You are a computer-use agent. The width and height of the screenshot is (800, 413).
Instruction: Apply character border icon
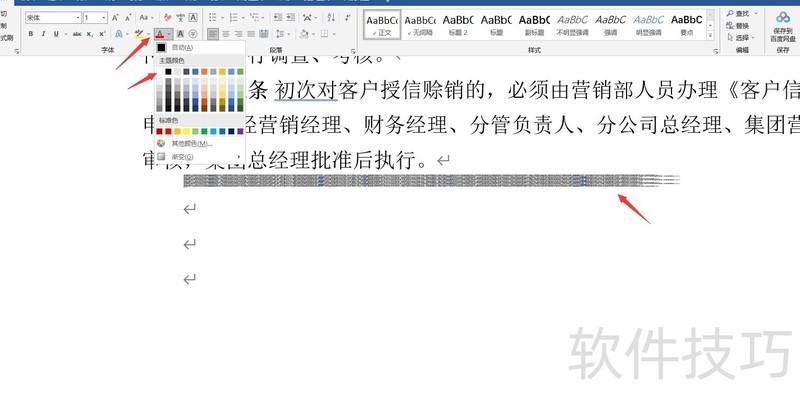click(193, 18)
